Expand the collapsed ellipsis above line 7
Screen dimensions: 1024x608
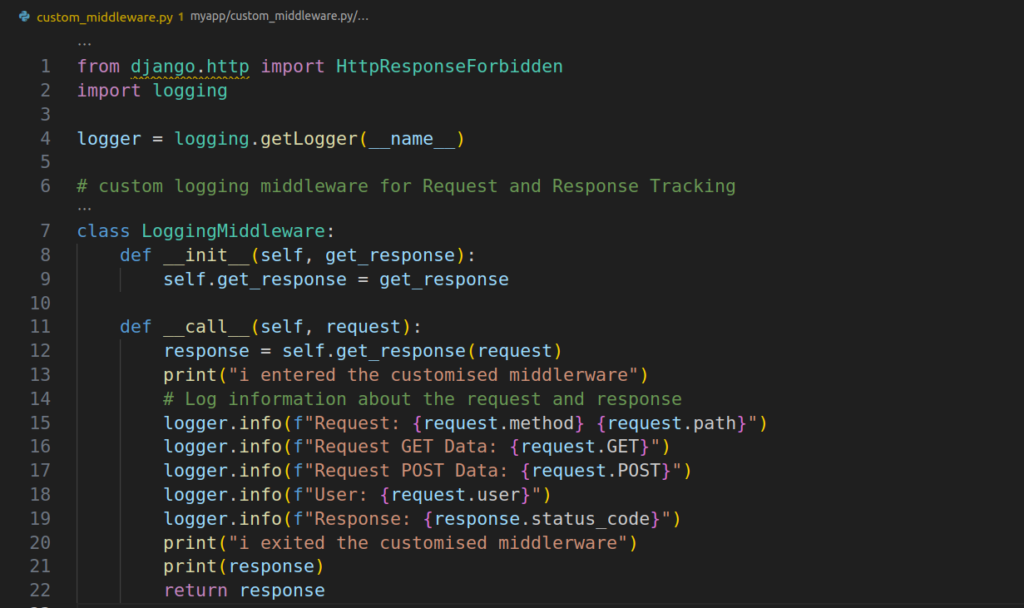click(x=84, y=208)
